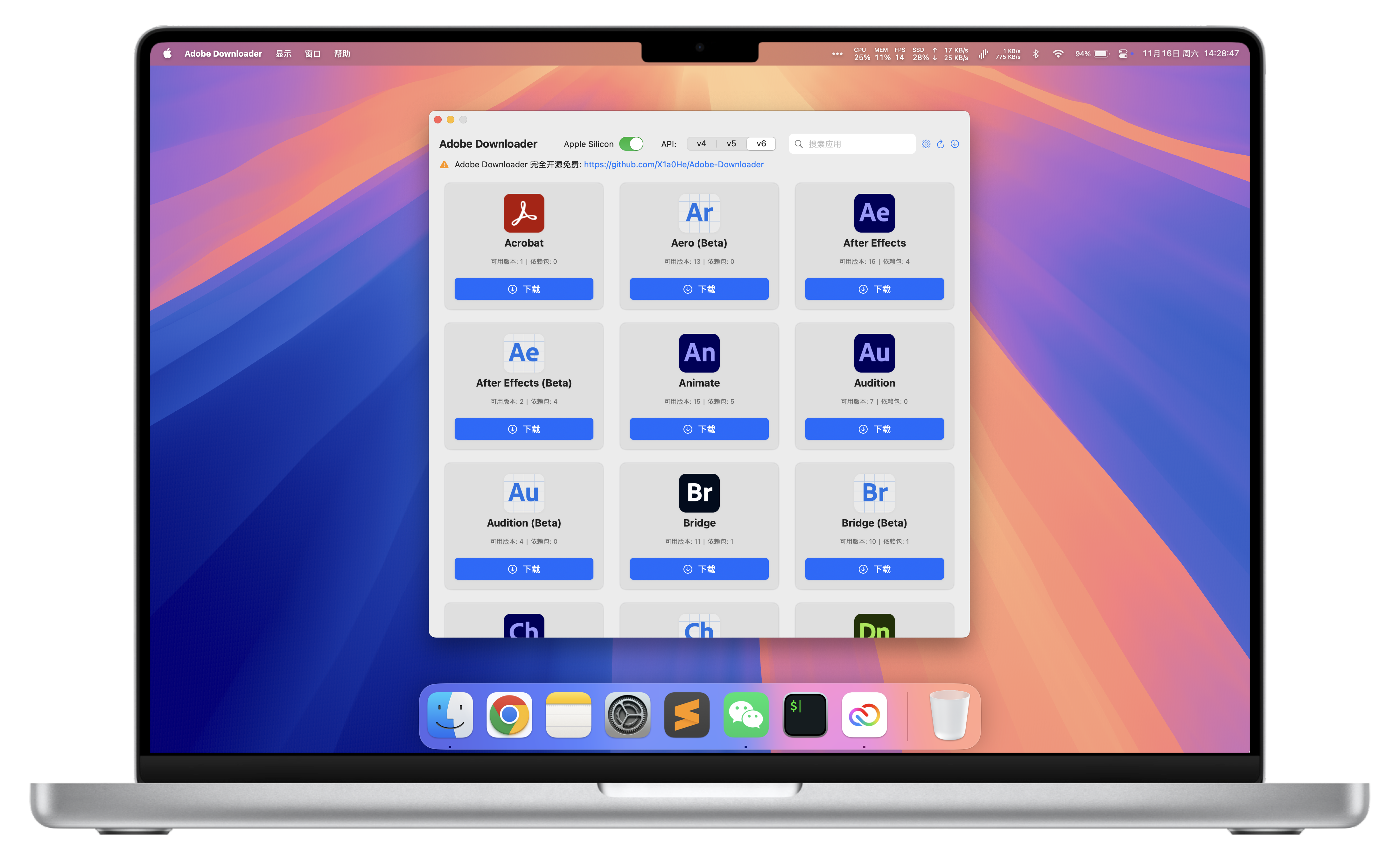Click 下载 button for After Effects

[874, 289]
